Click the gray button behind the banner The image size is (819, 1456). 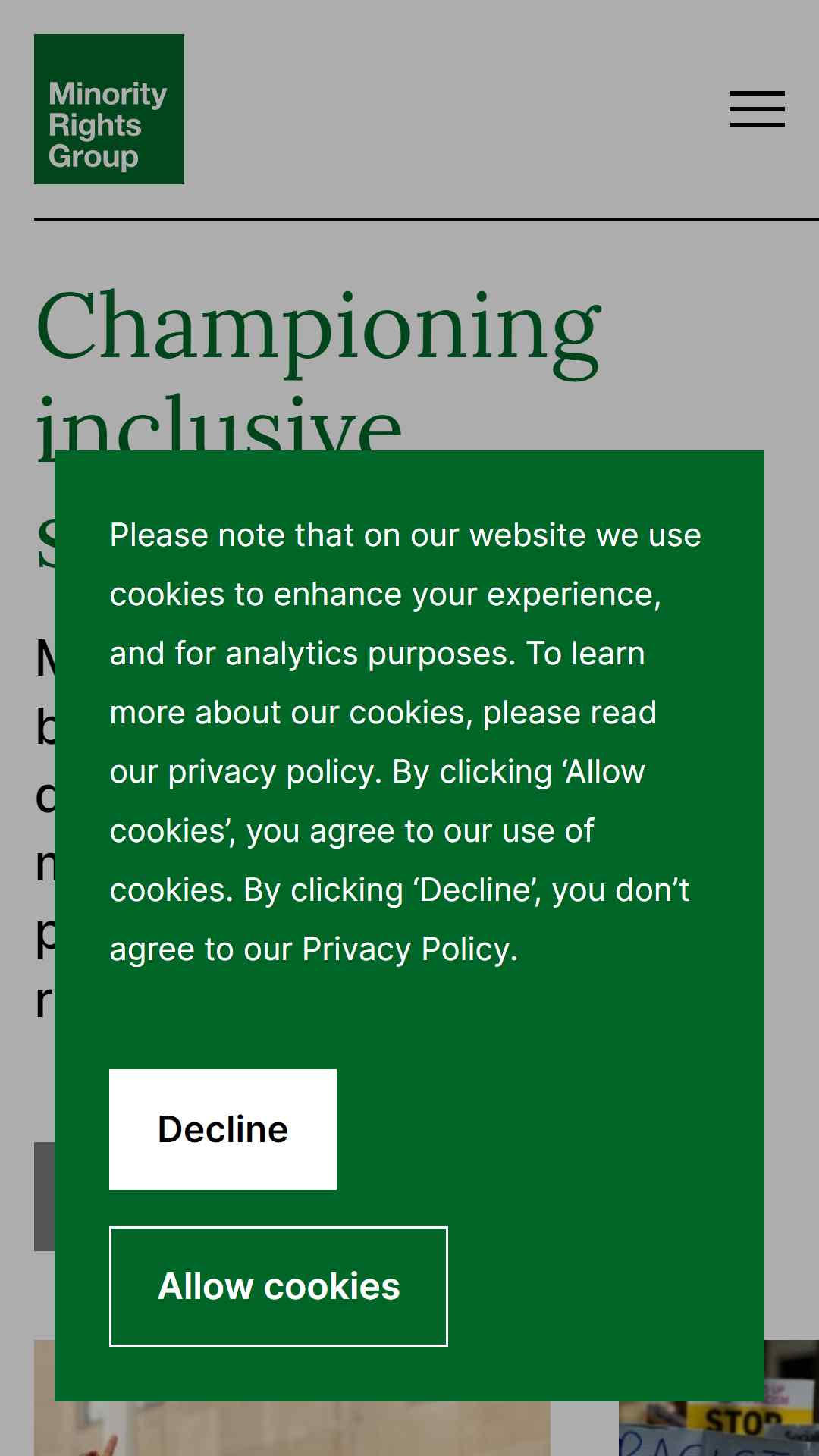[x=44, y=1197]
